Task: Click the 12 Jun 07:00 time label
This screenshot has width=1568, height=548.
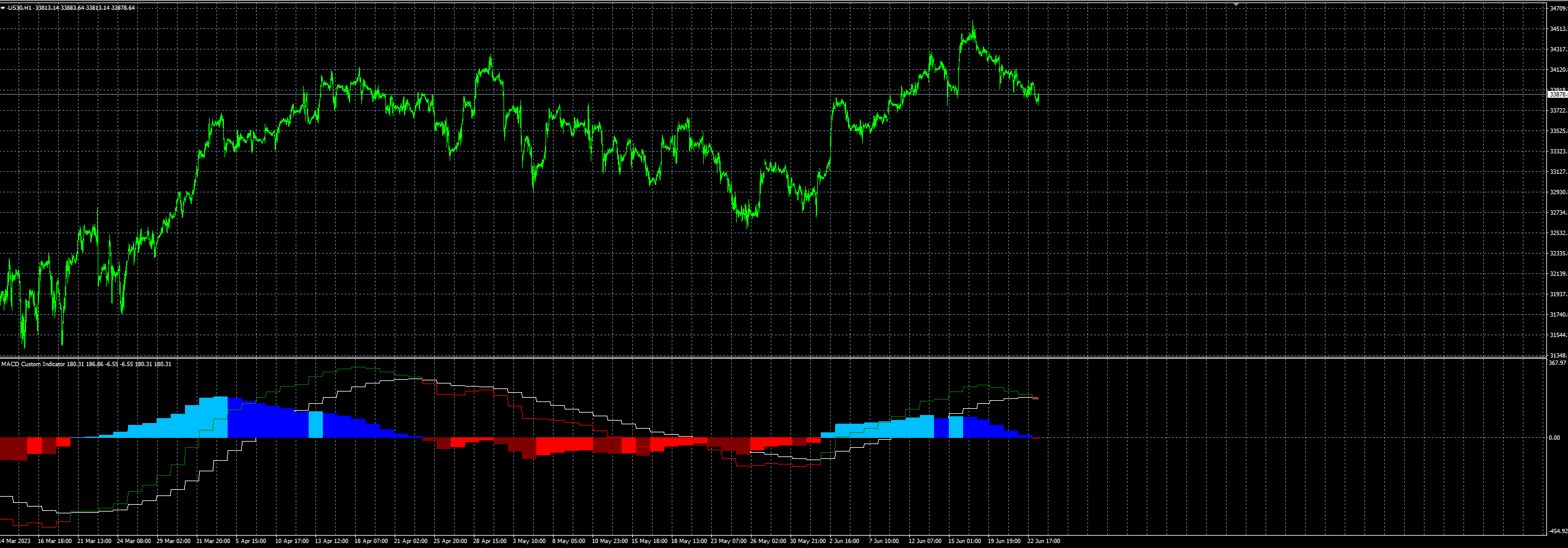Action: point(925,541)
